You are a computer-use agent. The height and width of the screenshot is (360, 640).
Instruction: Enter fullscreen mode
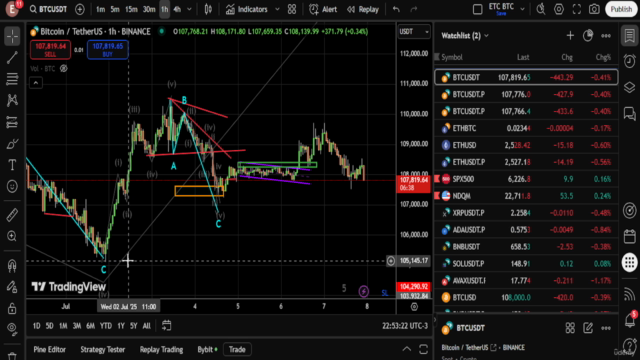tap(577, 9)
